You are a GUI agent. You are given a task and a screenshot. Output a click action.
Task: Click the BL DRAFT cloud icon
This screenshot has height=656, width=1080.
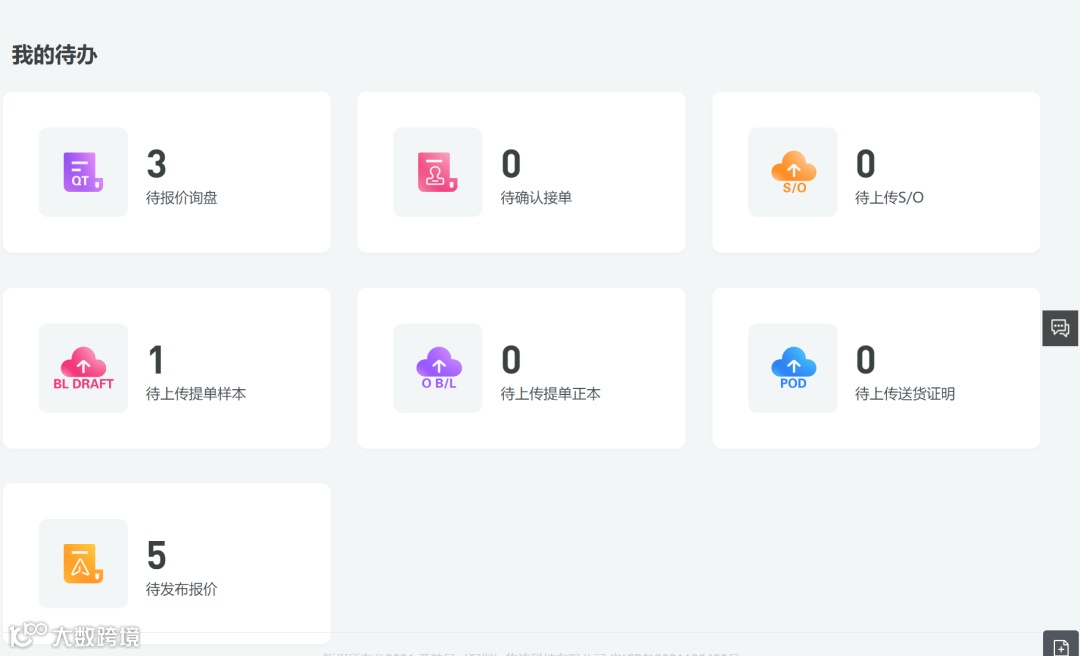(83, 368)
